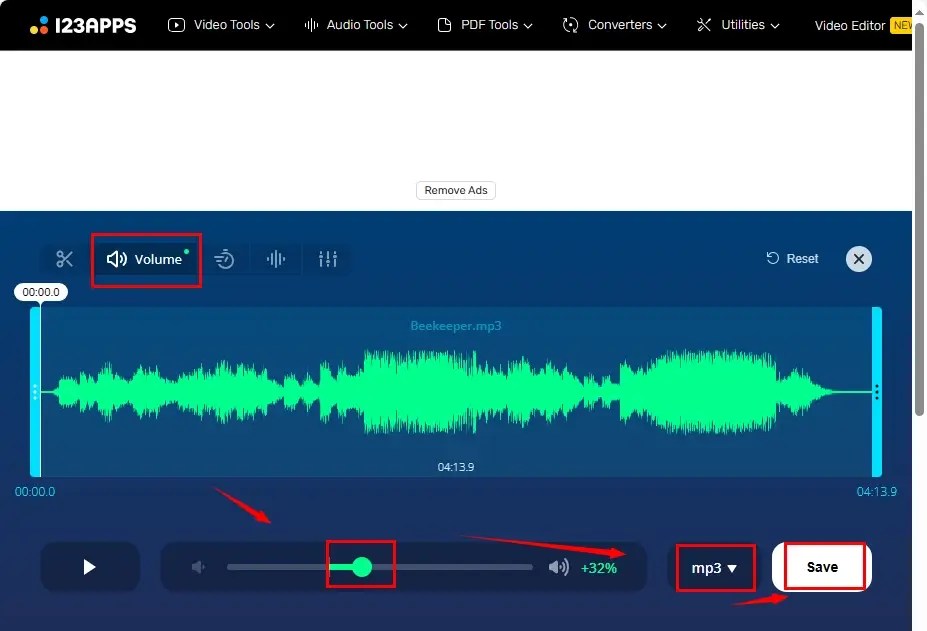Click the volume slider handle
Screen dimensions: 927x631
coord(360,566)
